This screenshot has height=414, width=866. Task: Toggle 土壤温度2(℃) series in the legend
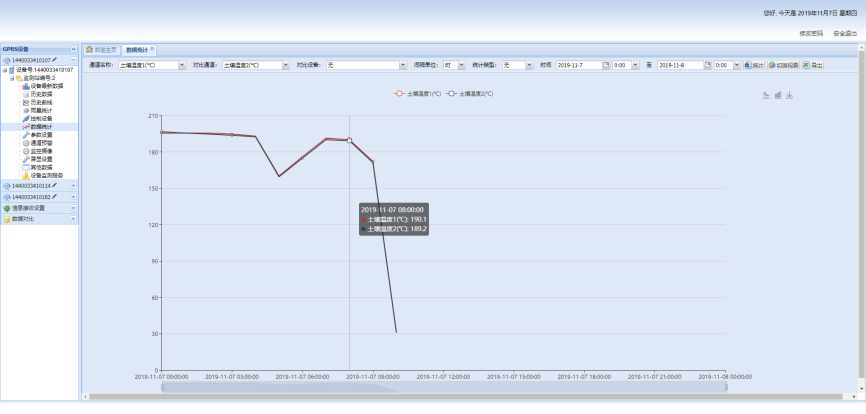tap(470, 93)
